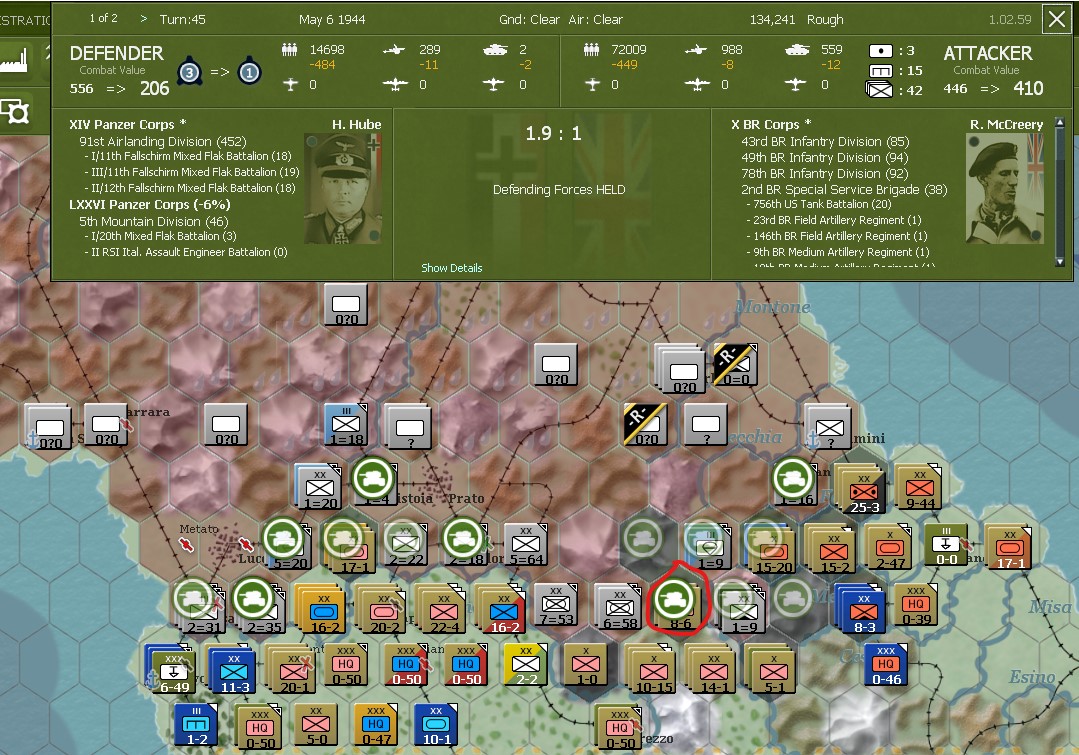Select the blue 8-3 infantry counter

point(863,610)
